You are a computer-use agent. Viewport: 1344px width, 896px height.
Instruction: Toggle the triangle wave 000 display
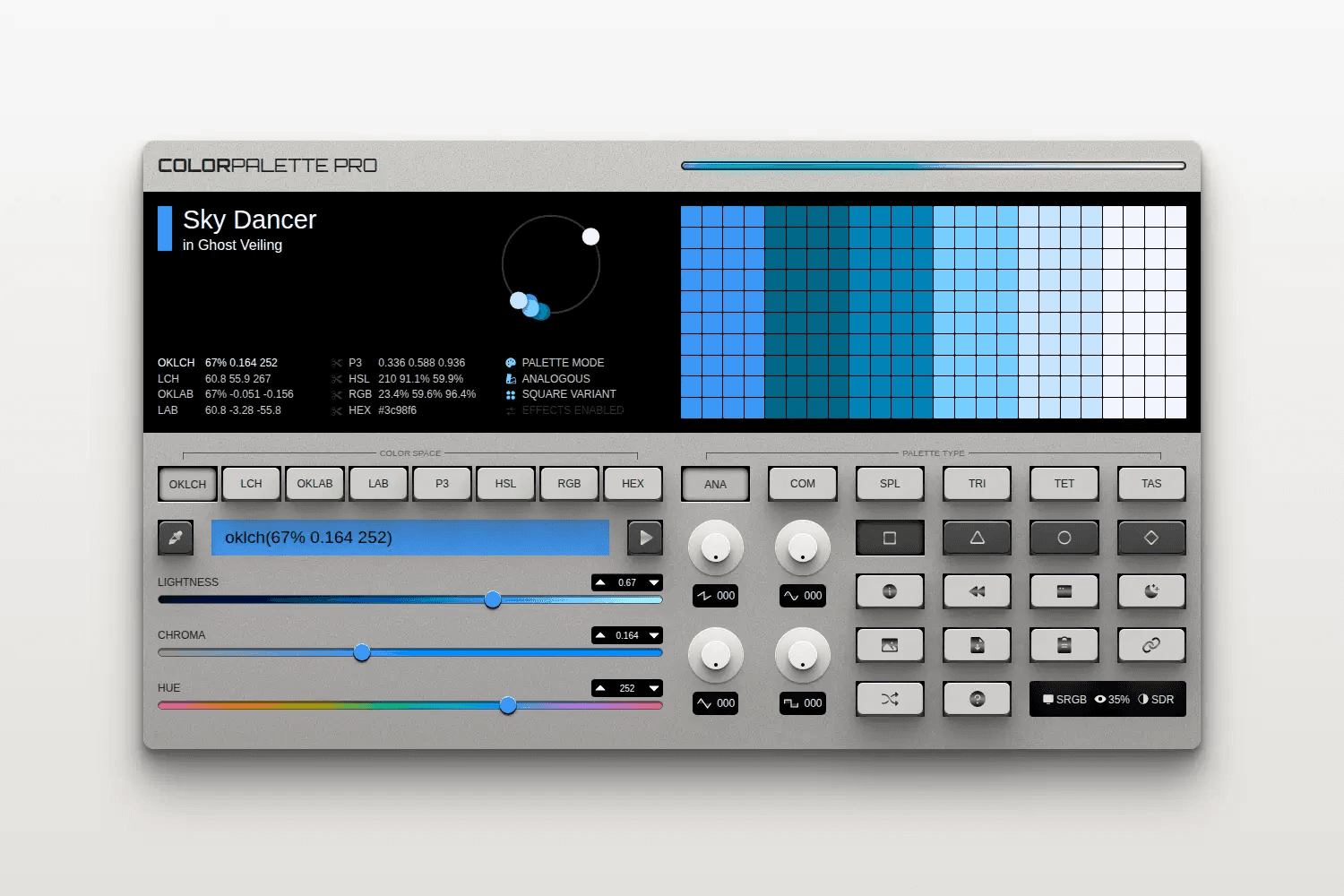click(x=715, y=703)
